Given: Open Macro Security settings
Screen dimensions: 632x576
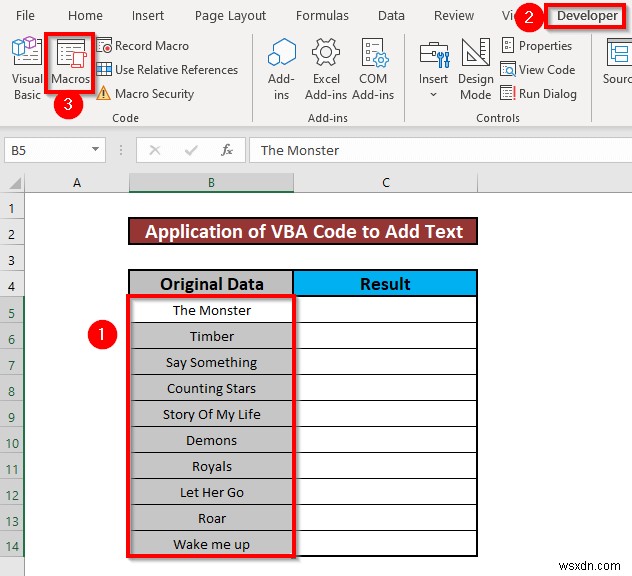Looking at the screenshot, I should [x=146, y=94].
